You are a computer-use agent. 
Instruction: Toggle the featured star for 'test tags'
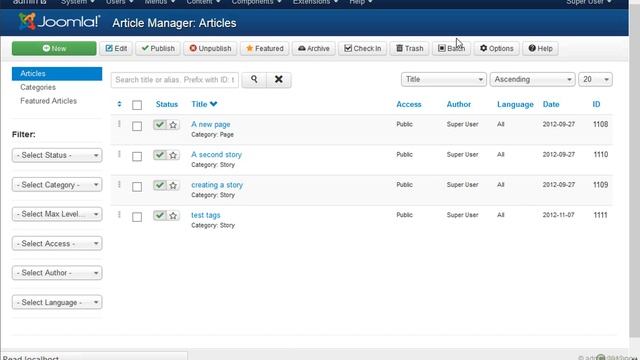click(173, 215)
